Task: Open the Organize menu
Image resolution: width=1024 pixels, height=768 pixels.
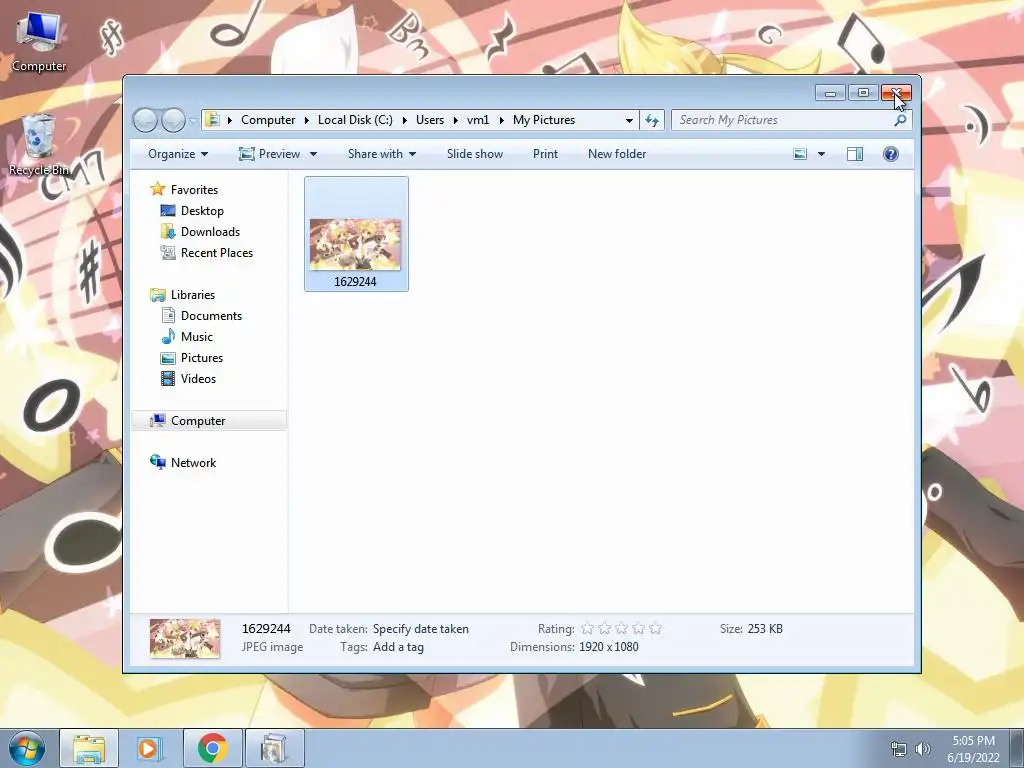Action: pyautogui.click(x=178, y=154)
